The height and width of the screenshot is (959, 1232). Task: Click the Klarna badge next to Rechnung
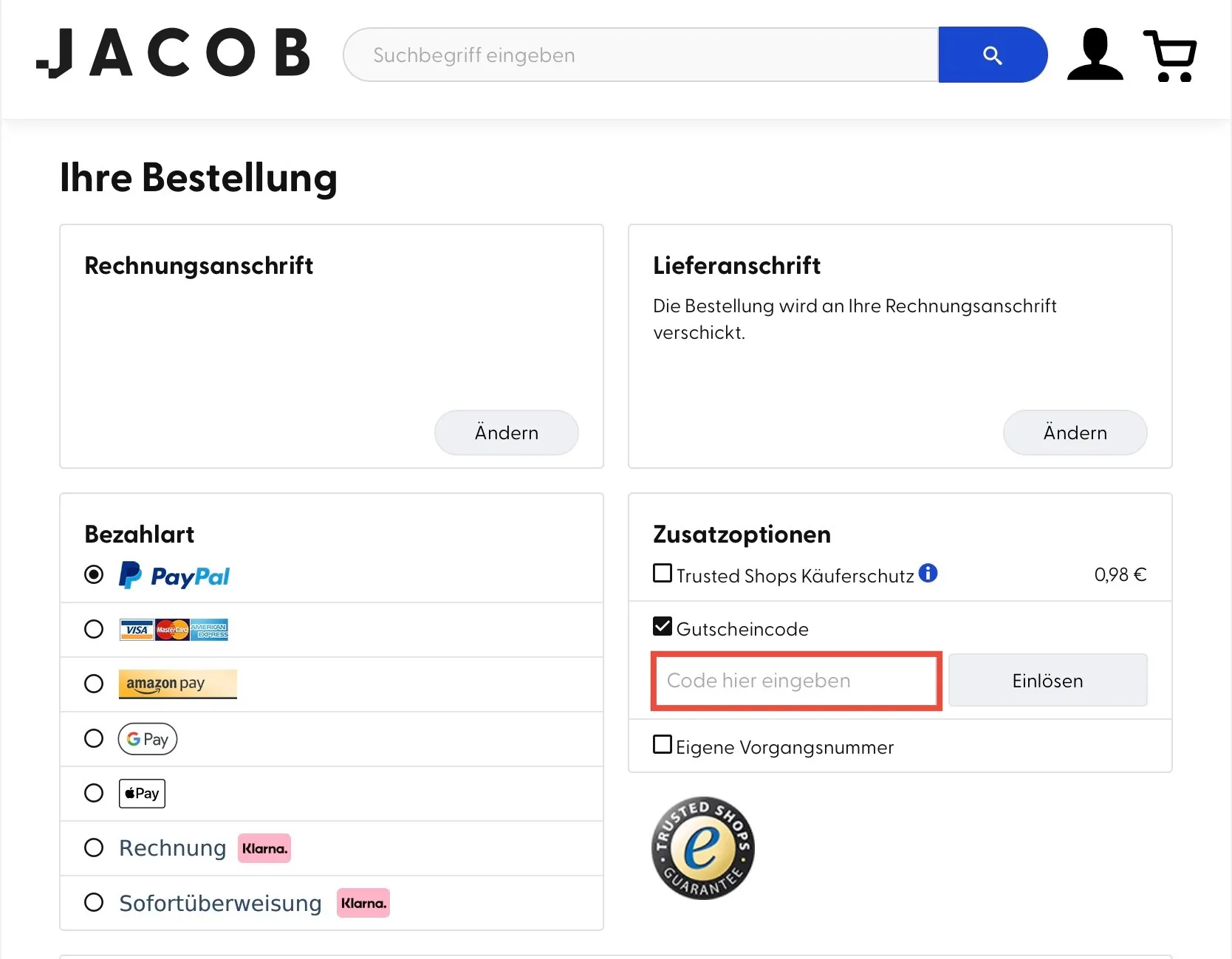pos(264,848)
